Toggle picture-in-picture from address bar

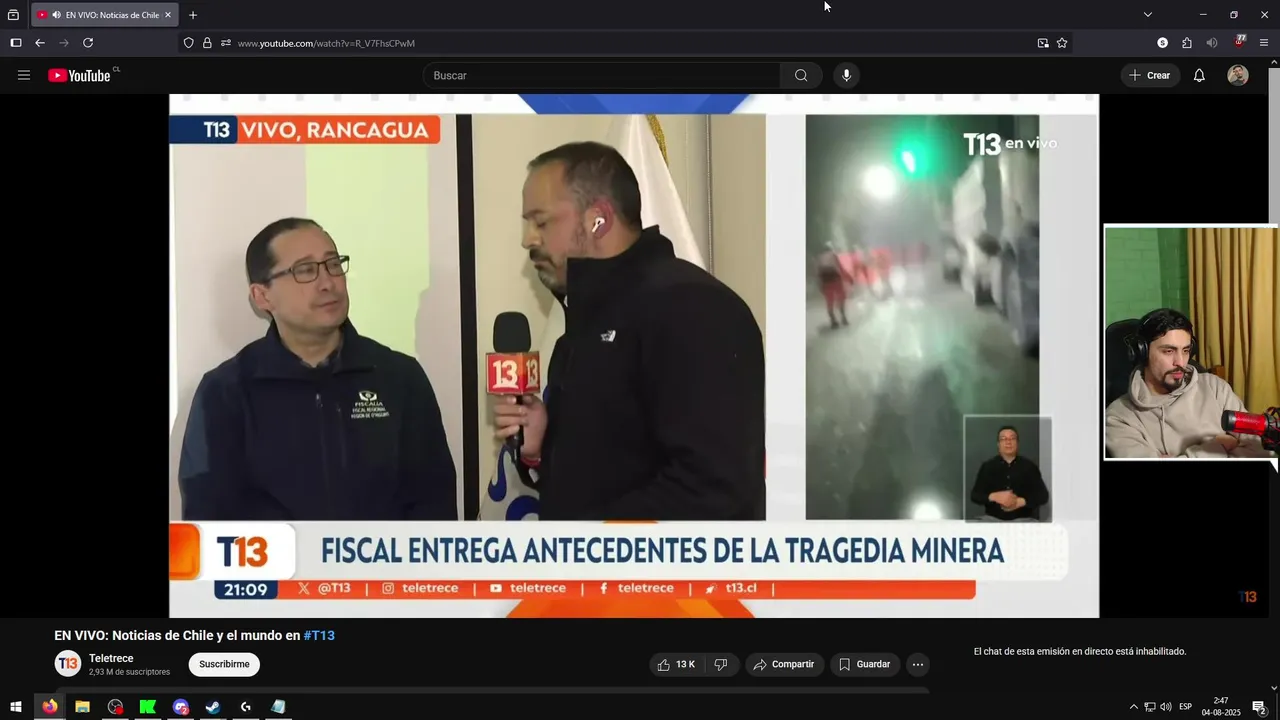[x=1043, y=43]
